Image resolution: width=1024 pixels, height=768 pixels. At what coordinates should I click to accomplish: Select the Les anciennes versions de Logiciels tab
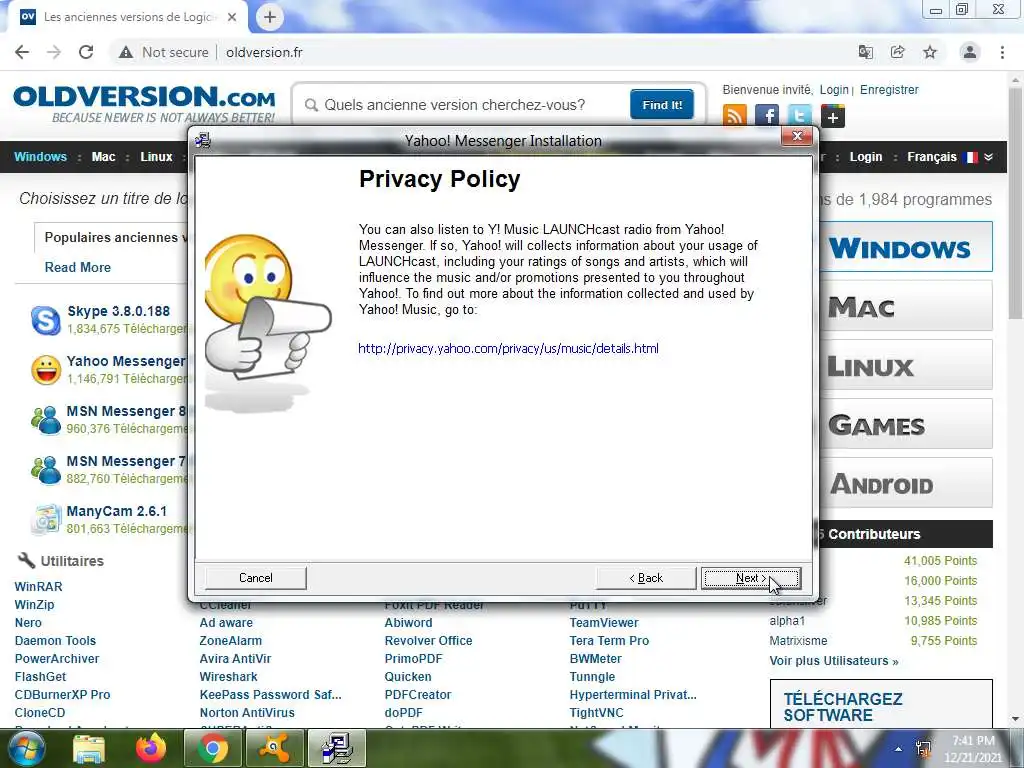[x=128, y=17]
